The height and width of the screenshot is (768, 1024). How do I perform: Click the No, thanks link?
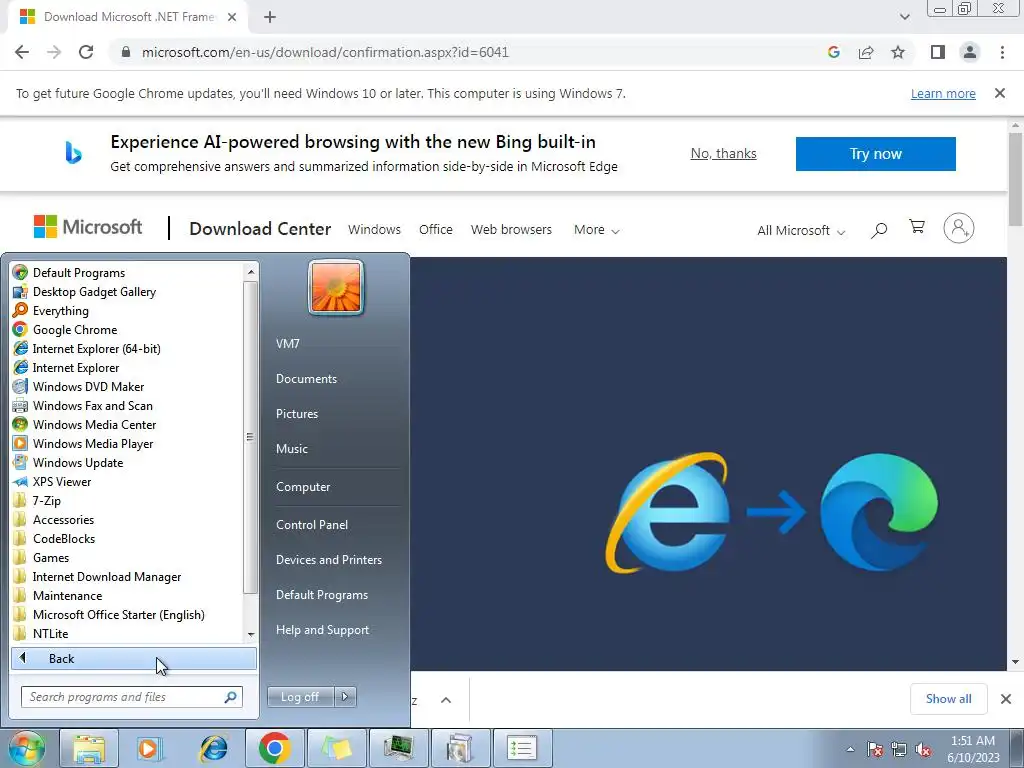(724, 153)
